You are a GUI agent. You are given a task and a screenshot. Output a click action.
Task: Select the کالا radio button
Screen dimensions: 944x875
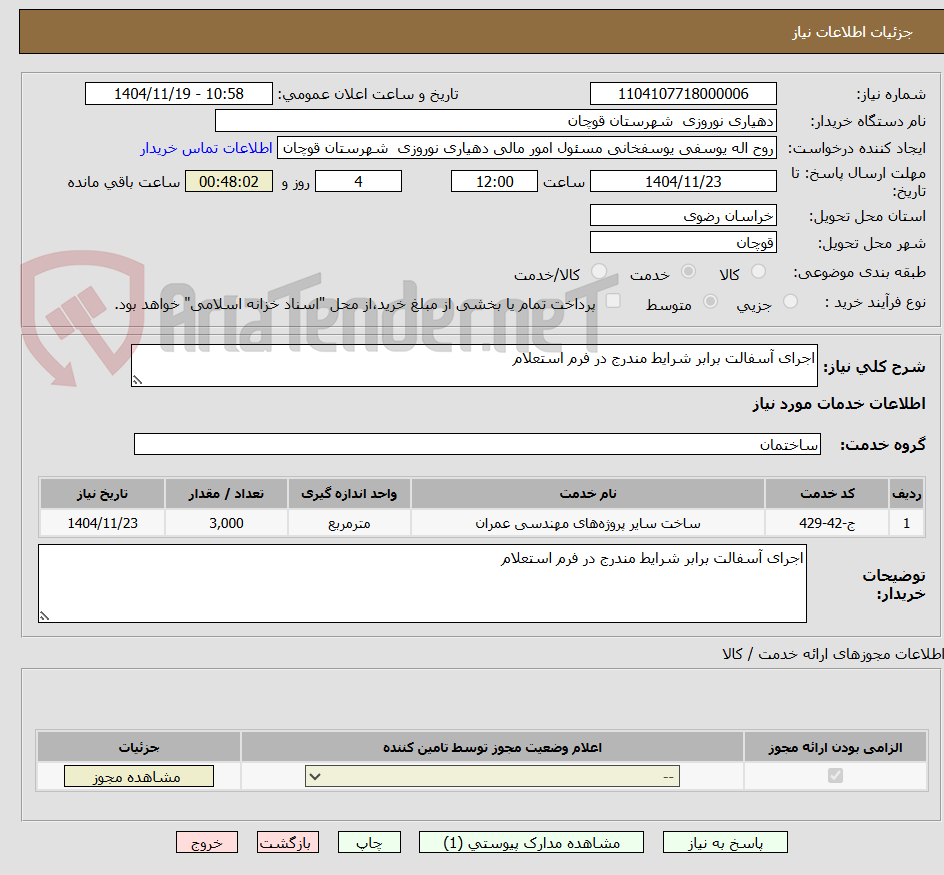[758, 272]
